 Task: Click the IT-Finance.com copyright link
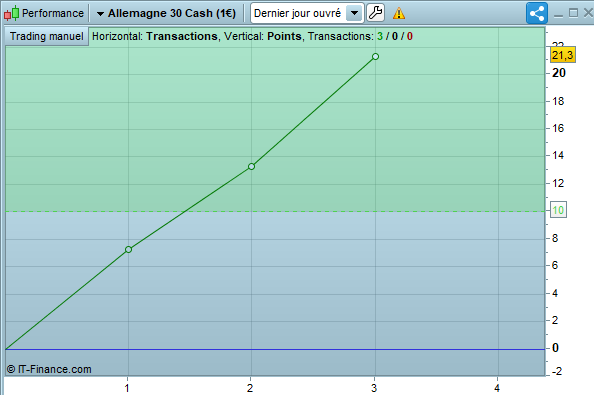pyautogui.click(x=49, y=369)
